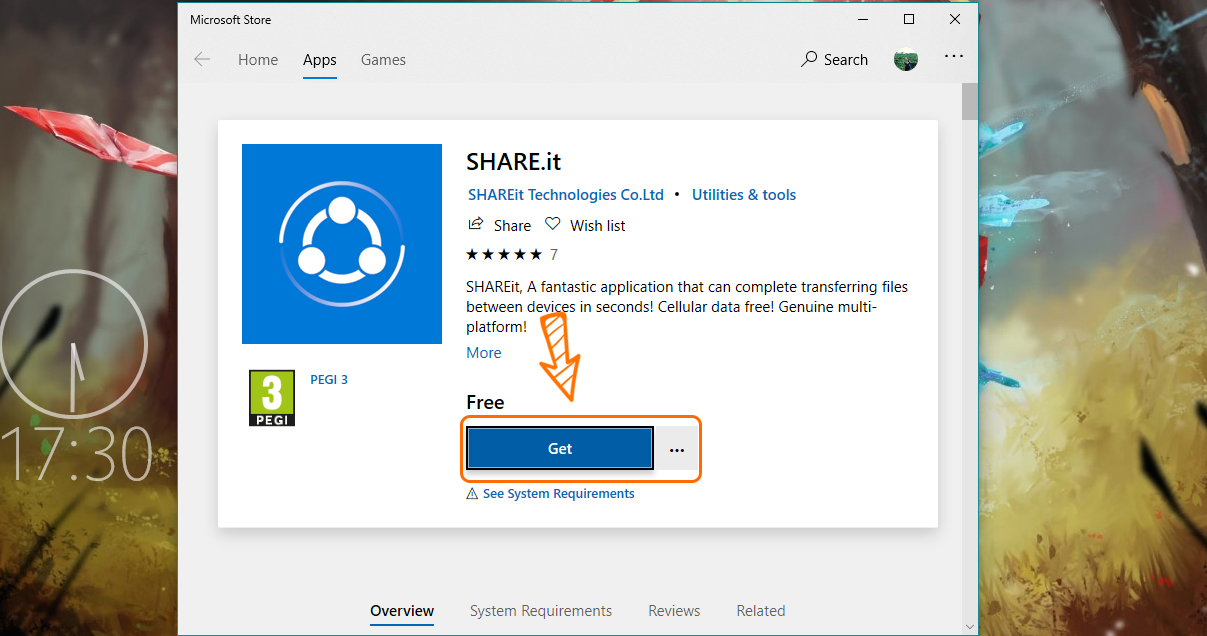
Task: Click the vertical scrollbar down arrow
Action: pyautogui.click(x=969, y=626)
